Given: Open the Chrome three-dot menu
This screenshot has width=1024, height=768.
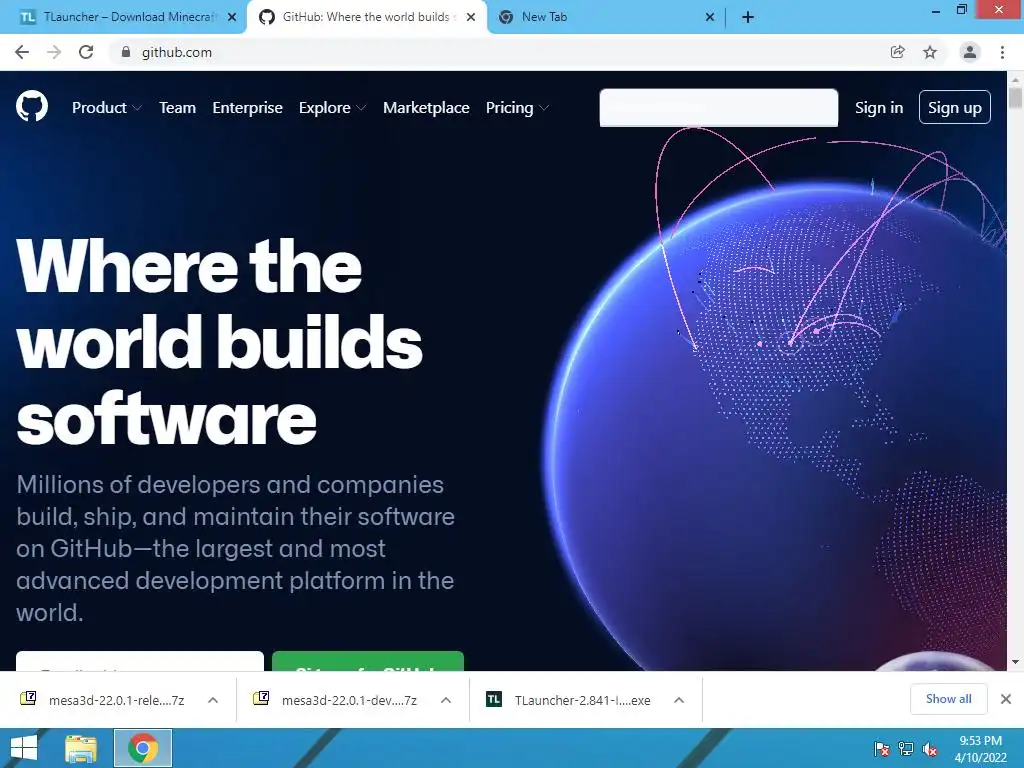Looking at the screenshot, I should [1002, 52].
